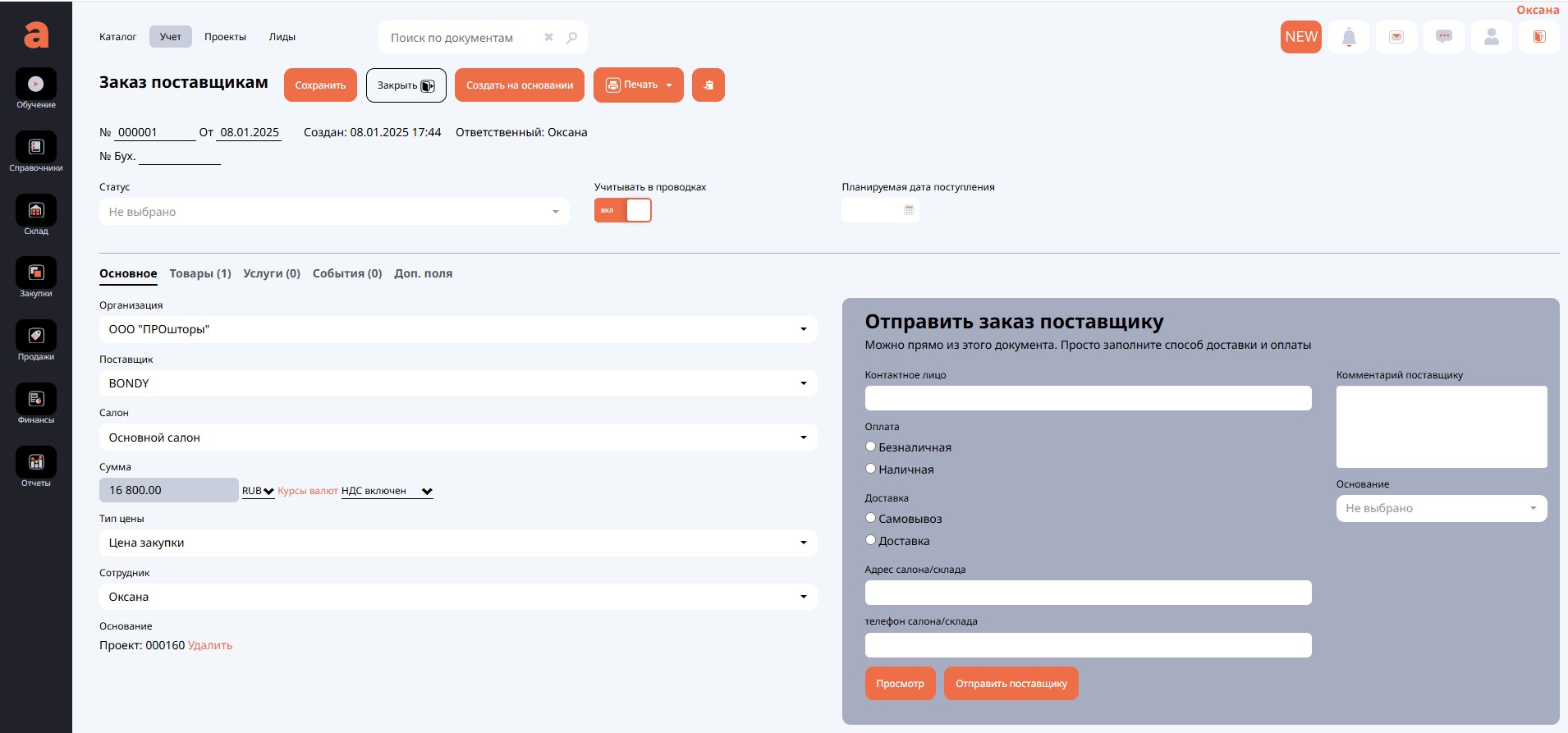Open the Закупки sidebar icon
The height and width of the screenshot is (733, 1568).
(x=36, y=273)
